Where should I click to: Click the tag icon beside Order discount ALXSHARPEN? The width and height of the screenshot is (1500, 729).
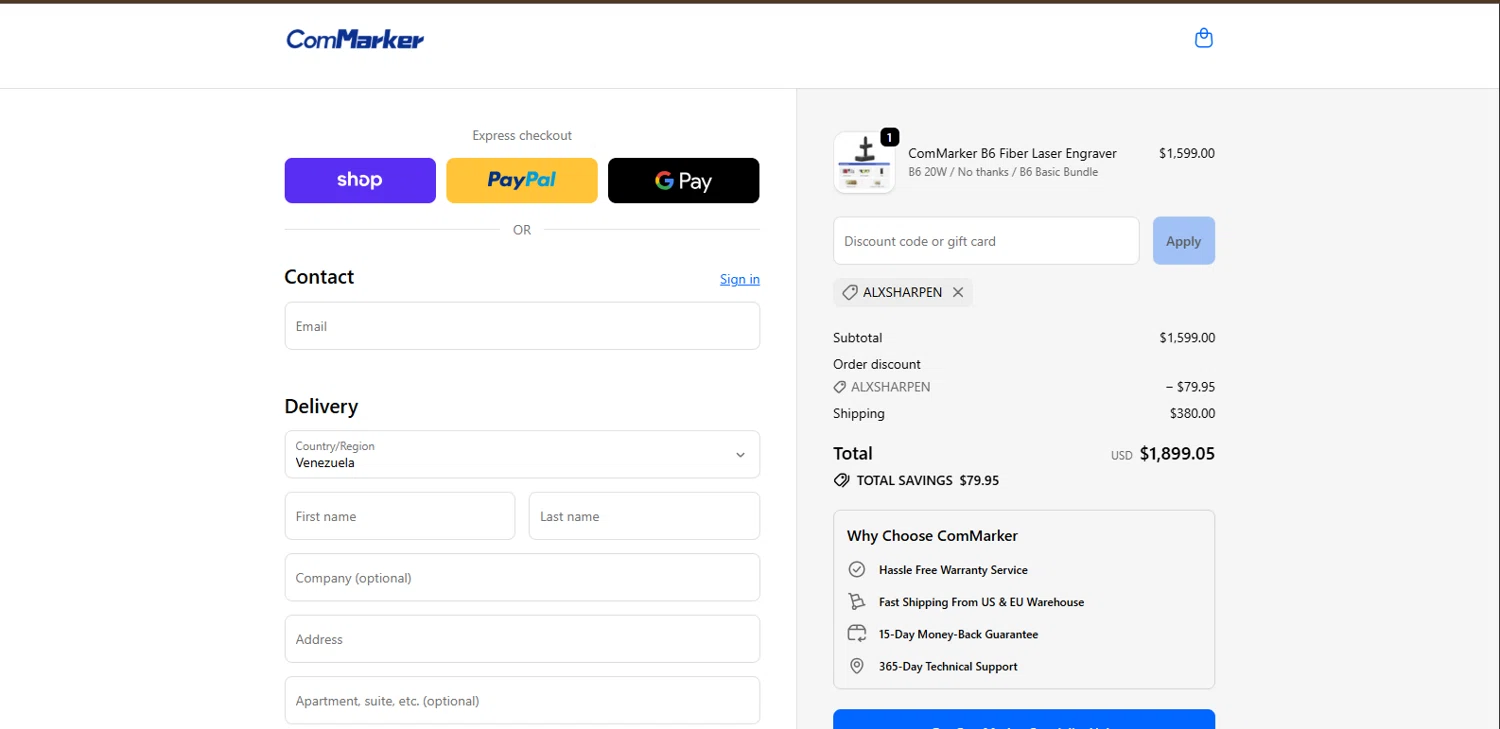[x=840, y=387]
